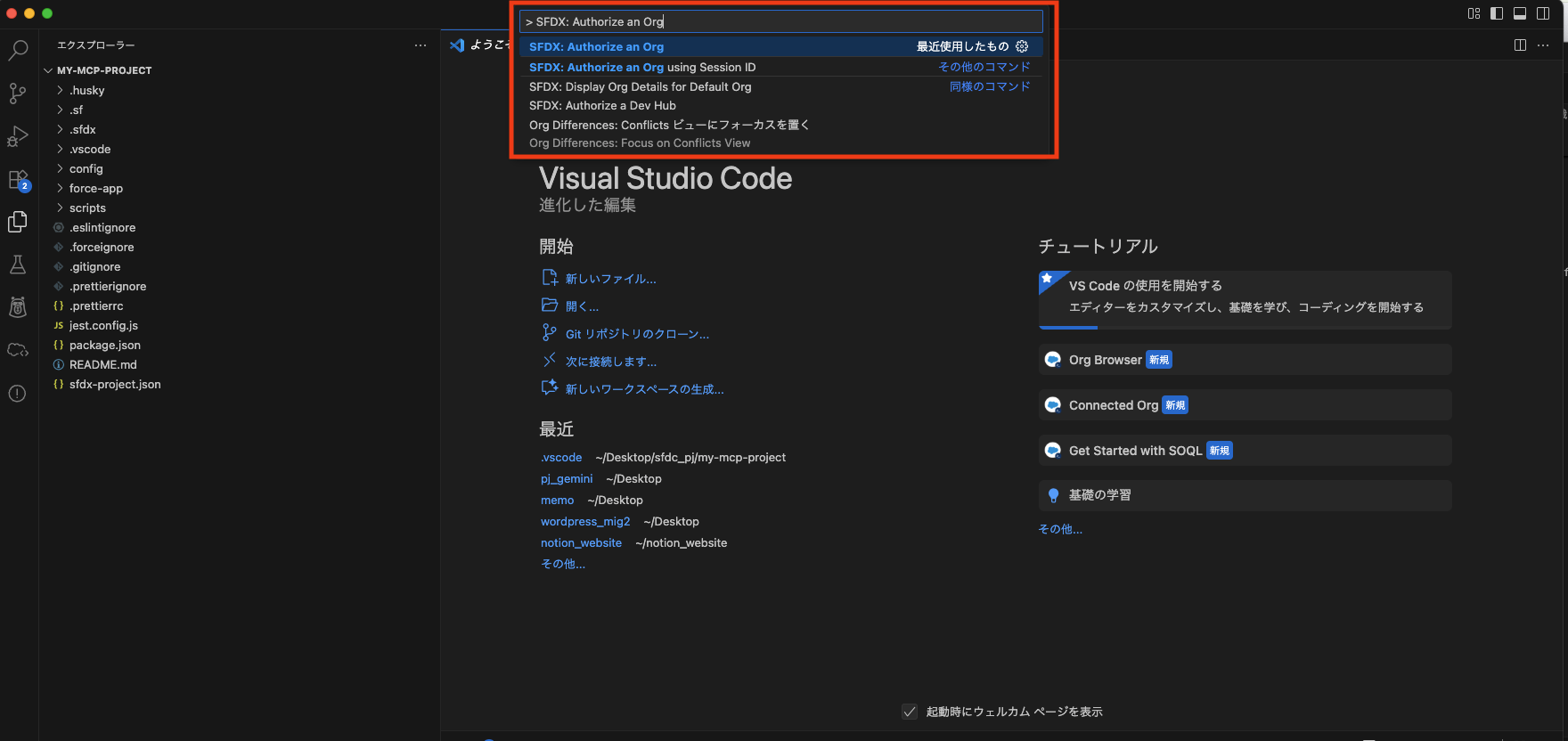1568x741 pixels.
Task: Choose Authorize an Org using Session ID
Action: [780, 67]
